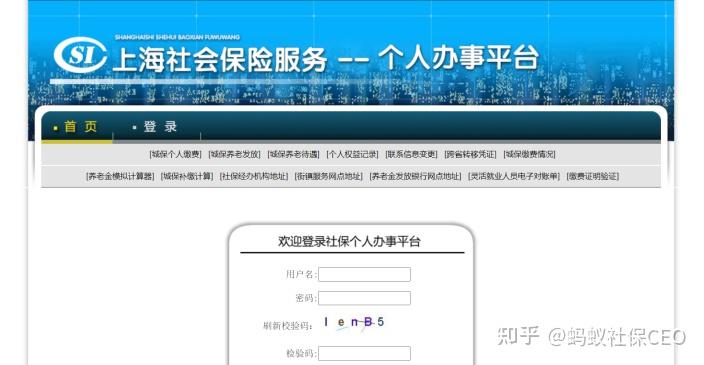Open the 城保补缴计算 link

[187, 176]
